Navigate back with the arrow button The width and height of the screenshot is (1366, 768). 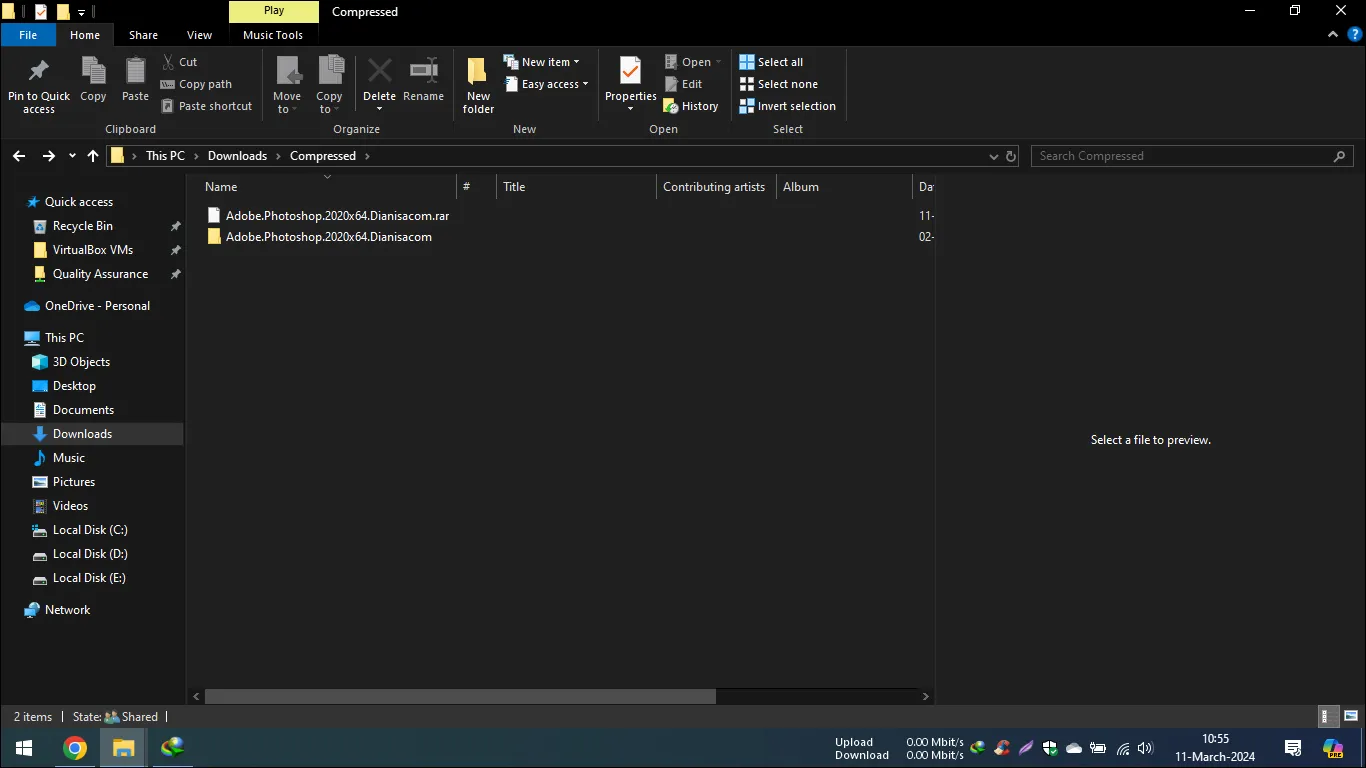coord(18,156)
